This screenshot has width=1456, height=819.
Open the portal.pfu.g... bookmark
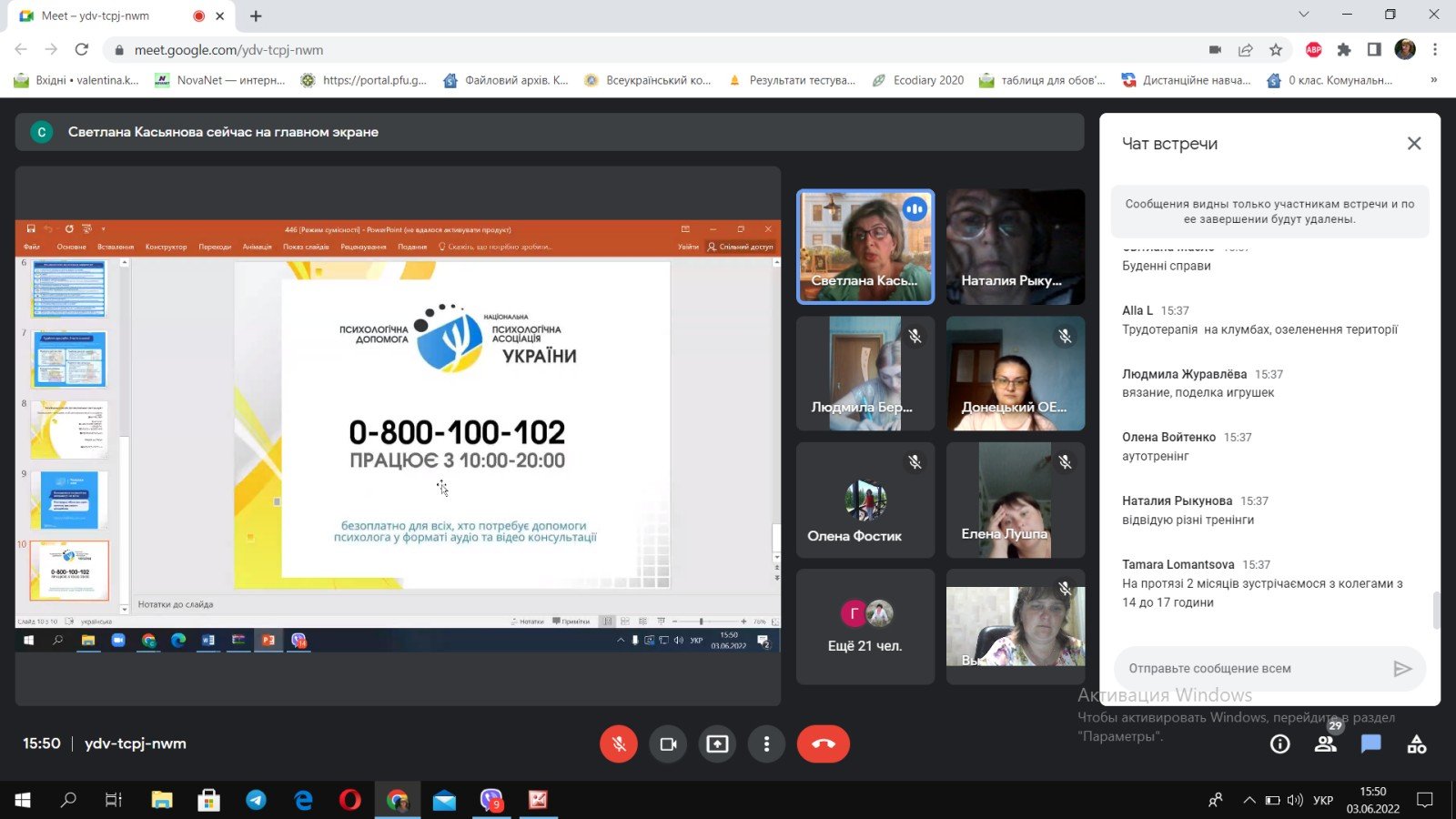point(363,80)
